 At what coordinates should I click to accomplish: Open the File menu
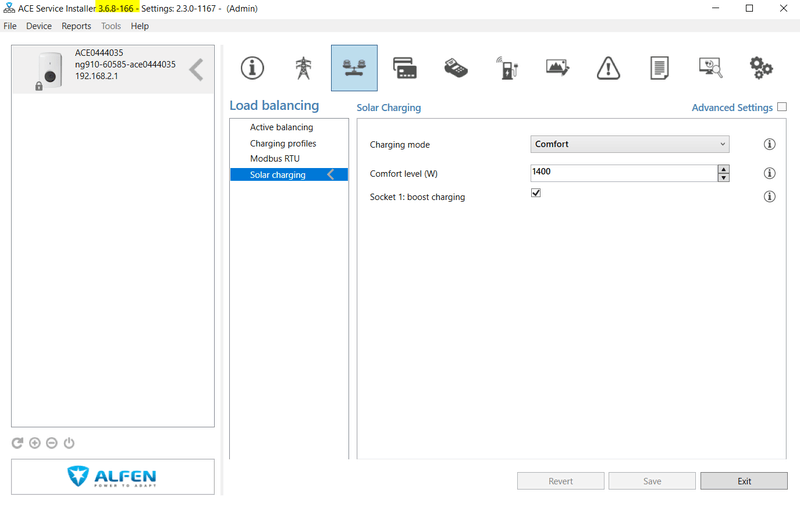(x=10, y=26)
